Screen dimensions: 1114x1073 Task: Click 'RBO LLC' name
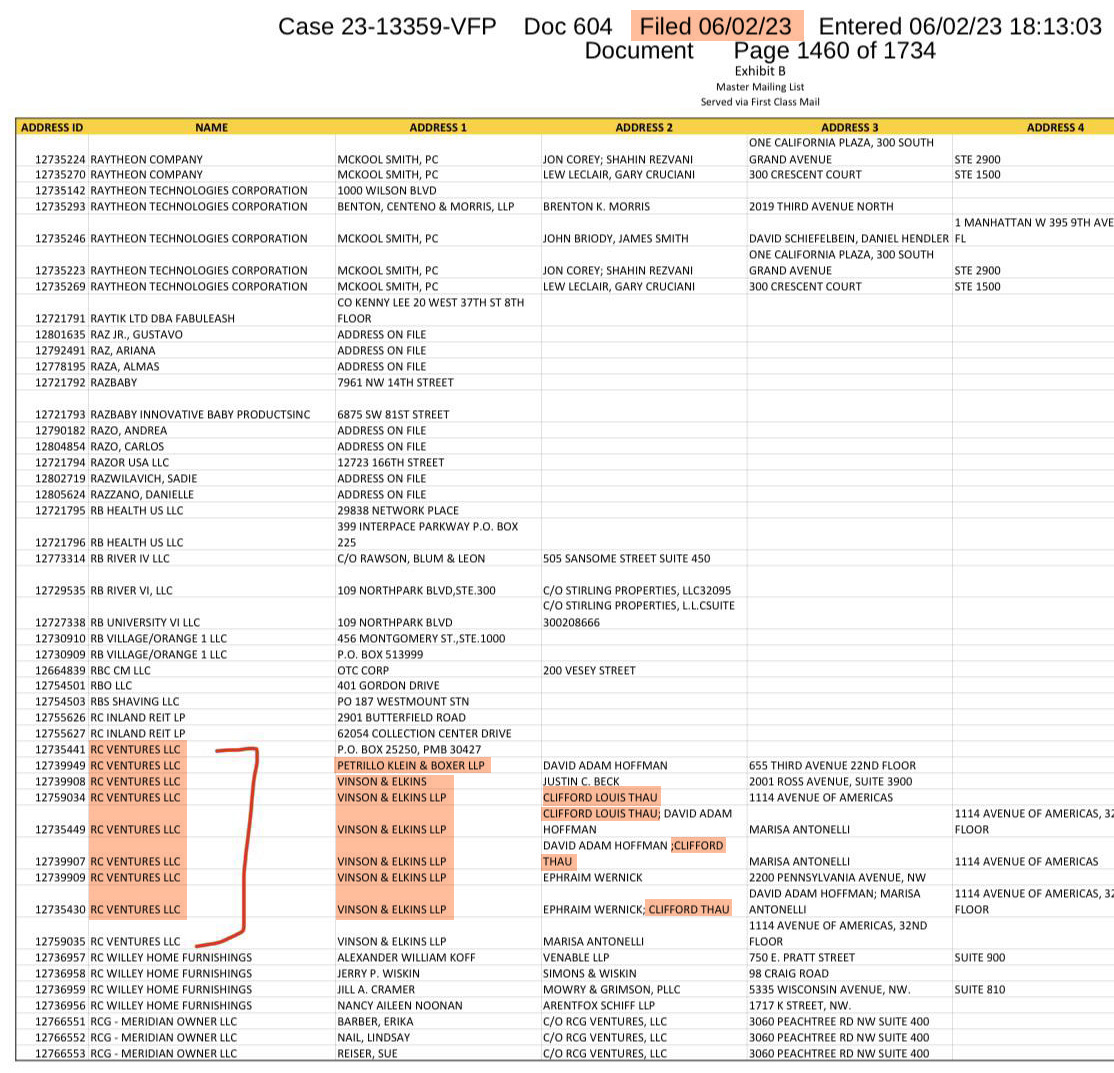111,686
